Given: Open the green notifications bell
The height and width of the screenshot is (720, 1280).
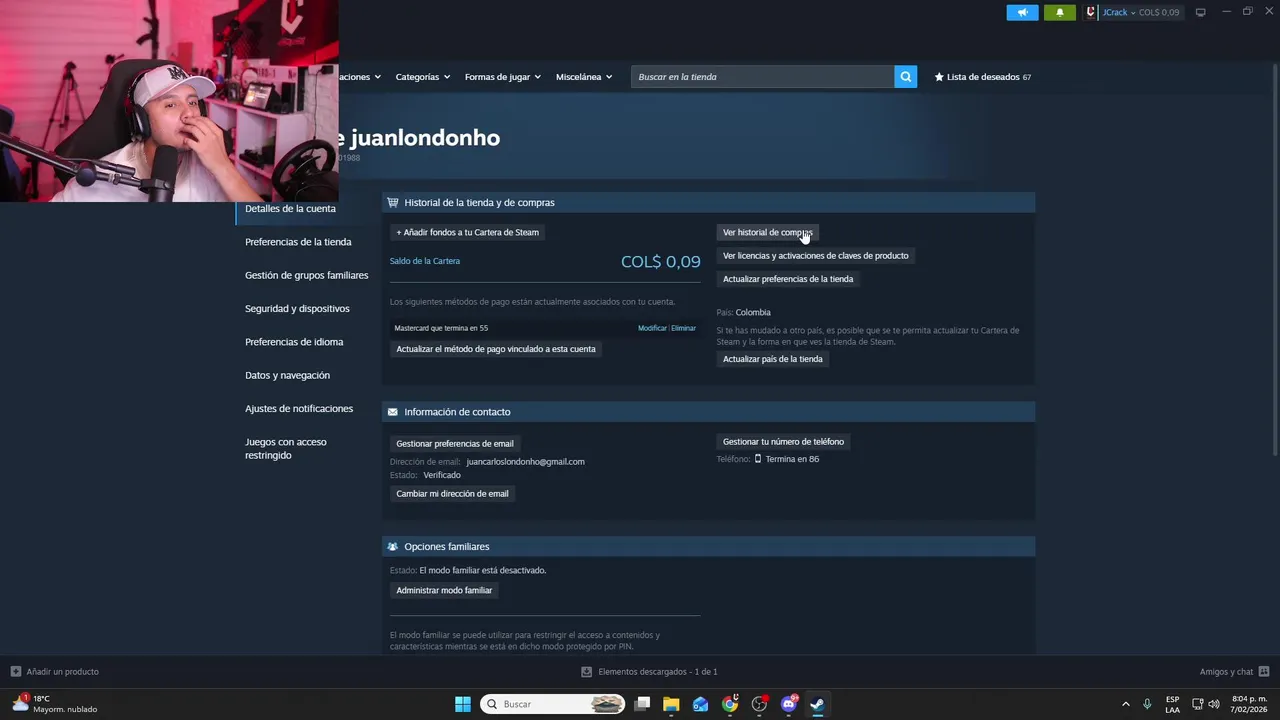Looking at the screenshot, I should (x=1060, y=13).
